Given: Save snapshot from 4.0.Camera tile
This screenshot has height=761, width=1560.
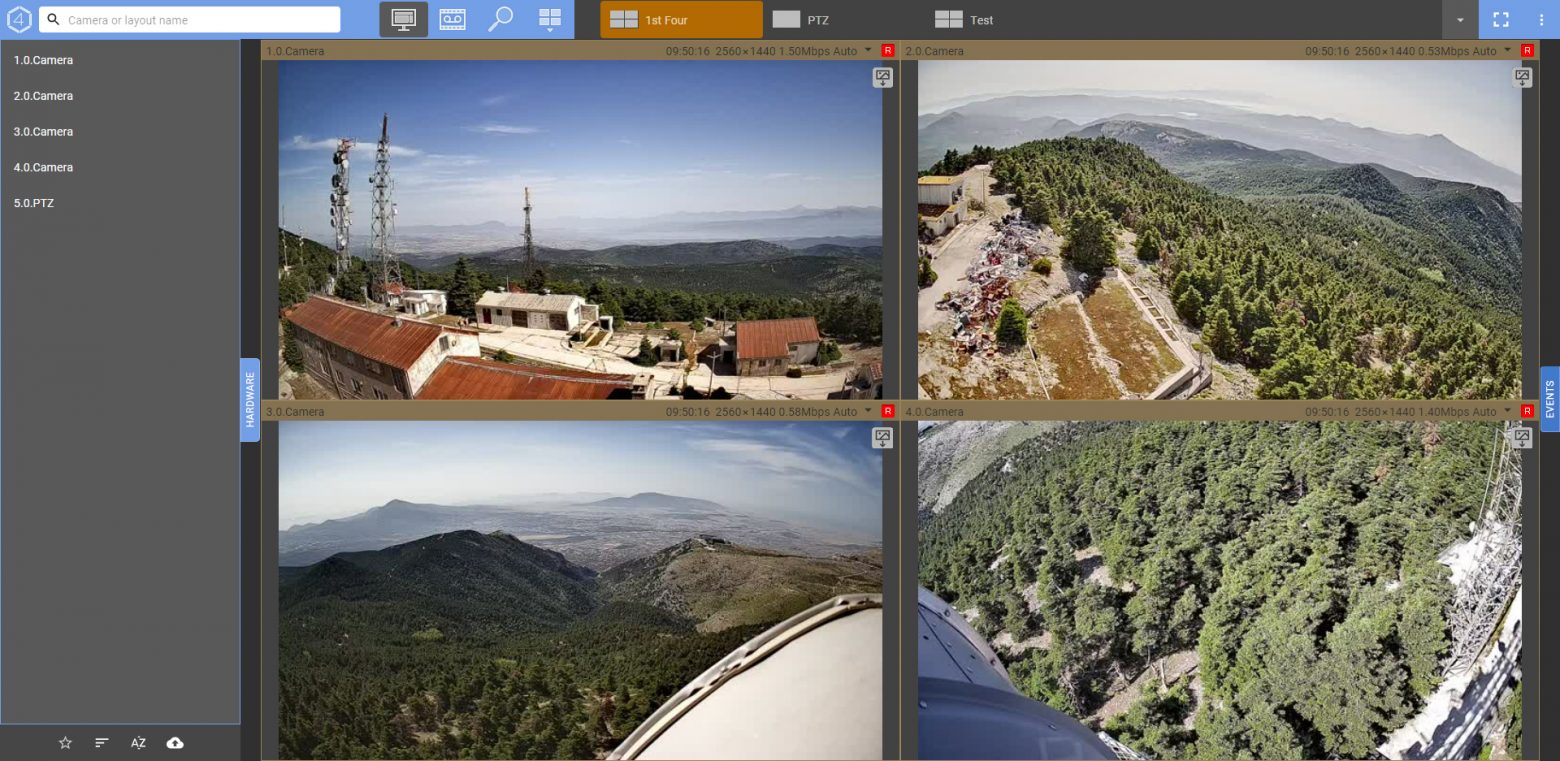Looking at the screenshot, I should (1521, 437).
